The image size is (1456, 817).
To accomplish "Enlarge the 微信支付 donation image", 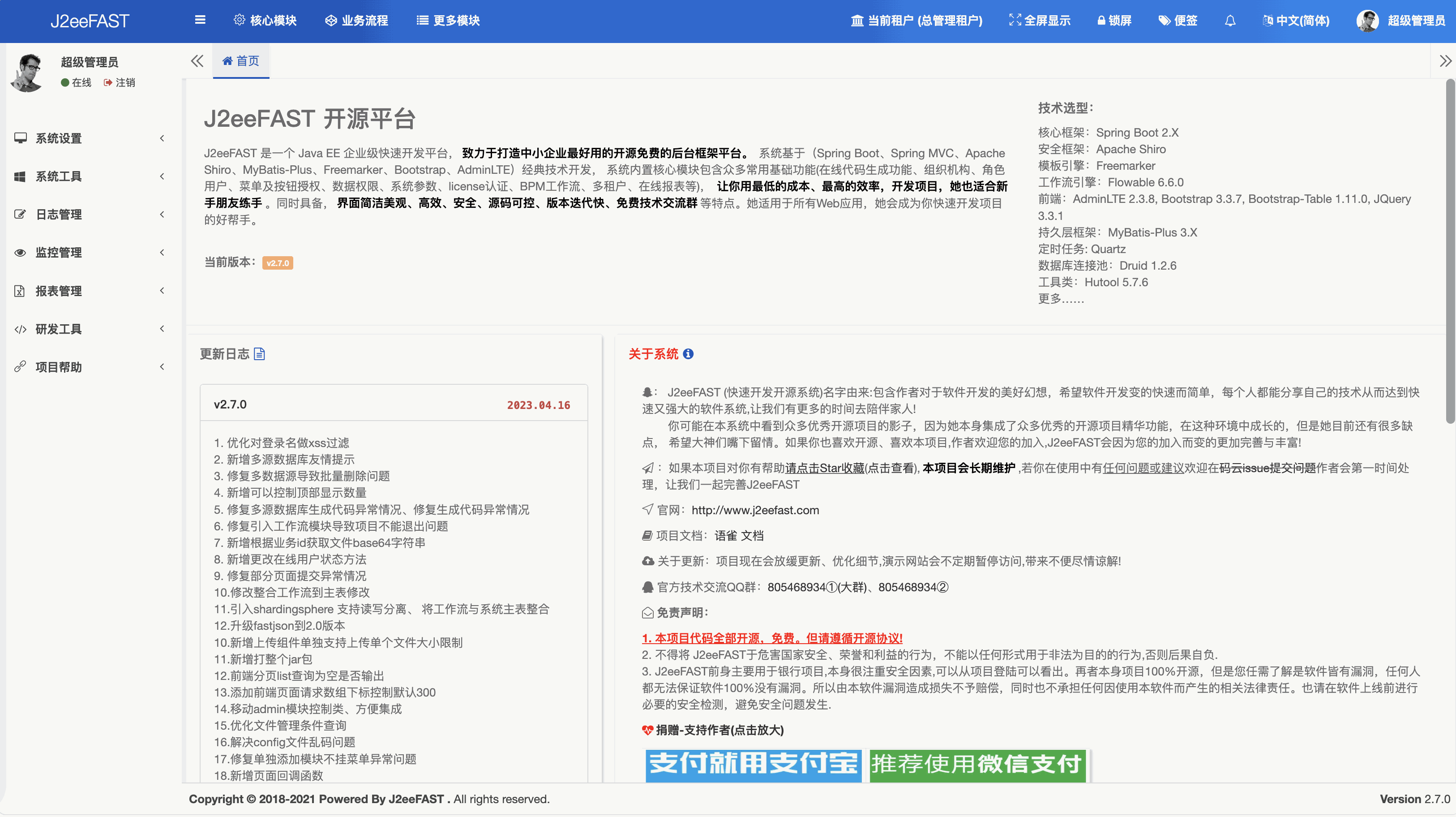I will pyautogui.click(x=977, y=765).
